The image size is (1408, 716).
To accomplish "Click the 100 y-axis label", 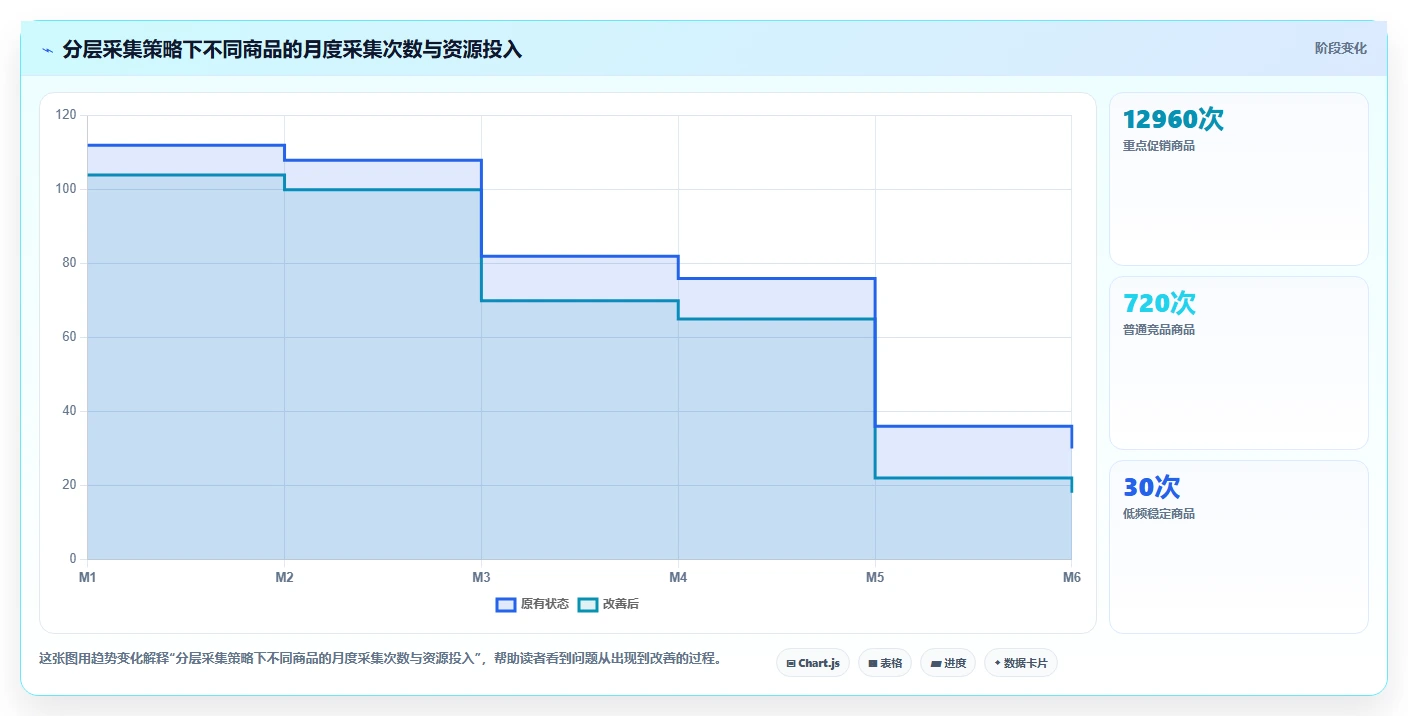I will point(66,189).
